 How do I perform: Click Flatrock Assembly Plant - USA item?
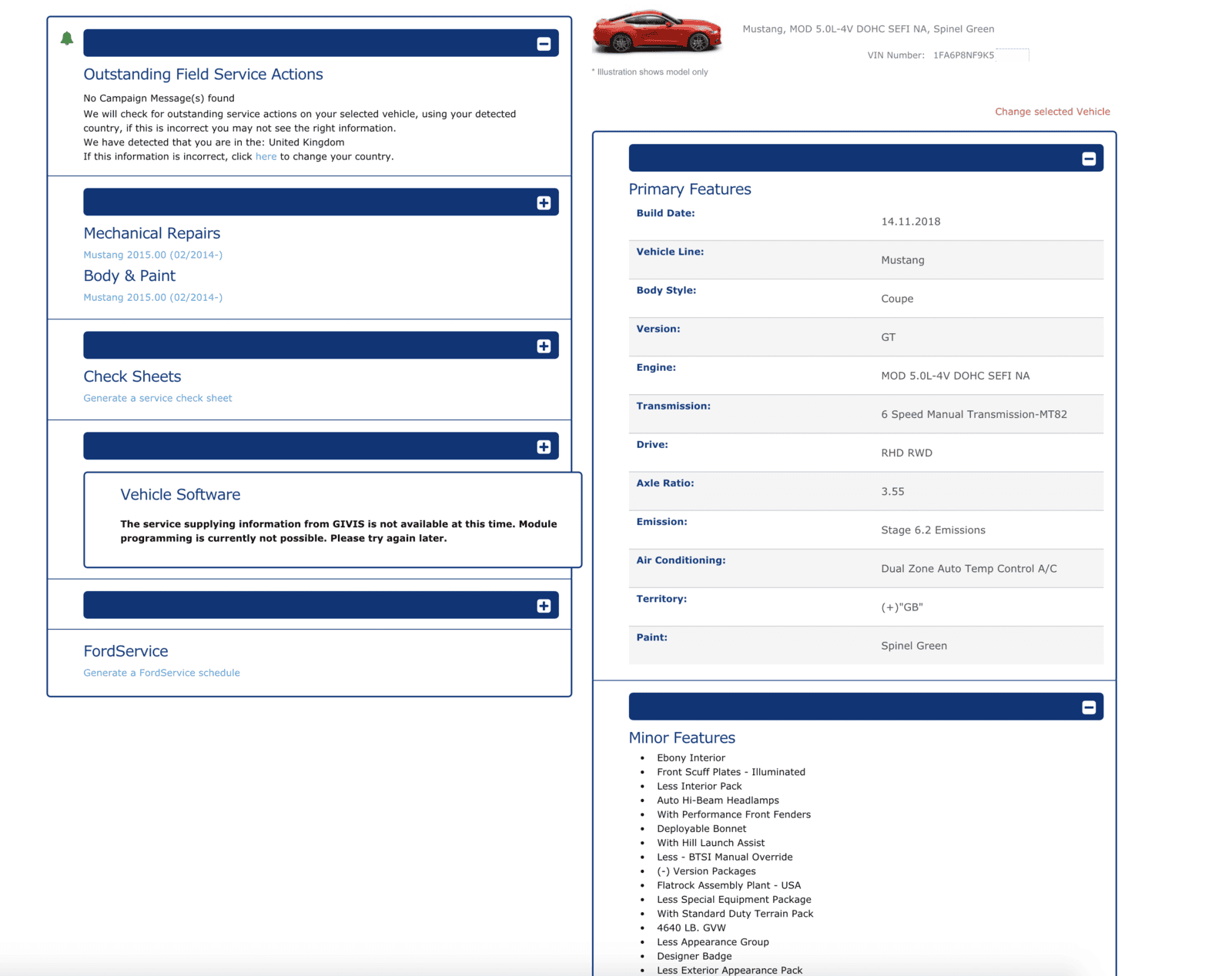pos(728,885)
